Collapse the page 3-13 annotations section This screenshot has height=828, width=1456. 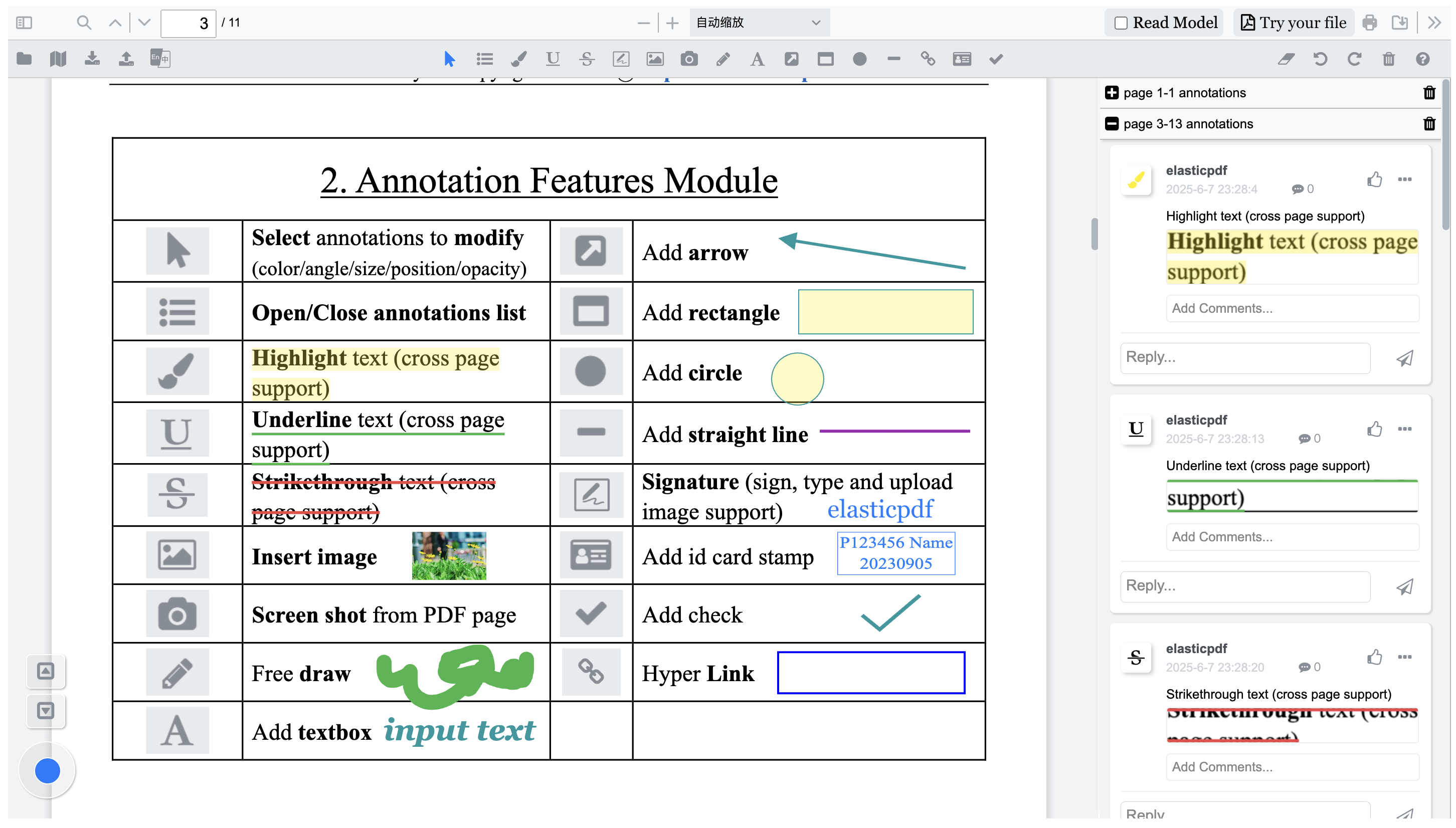[1113, 123]
